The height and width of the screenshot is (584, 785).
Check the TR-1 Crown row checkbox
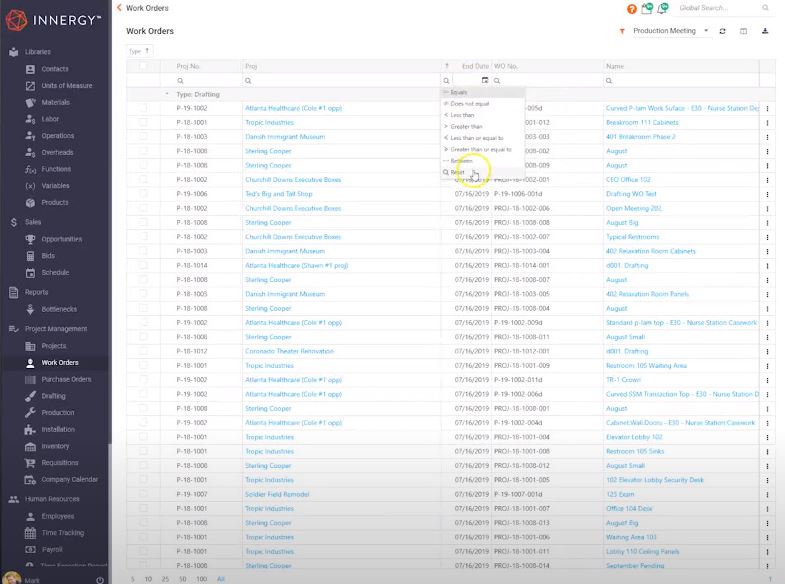pyautogui.click(x=143, y=380)
